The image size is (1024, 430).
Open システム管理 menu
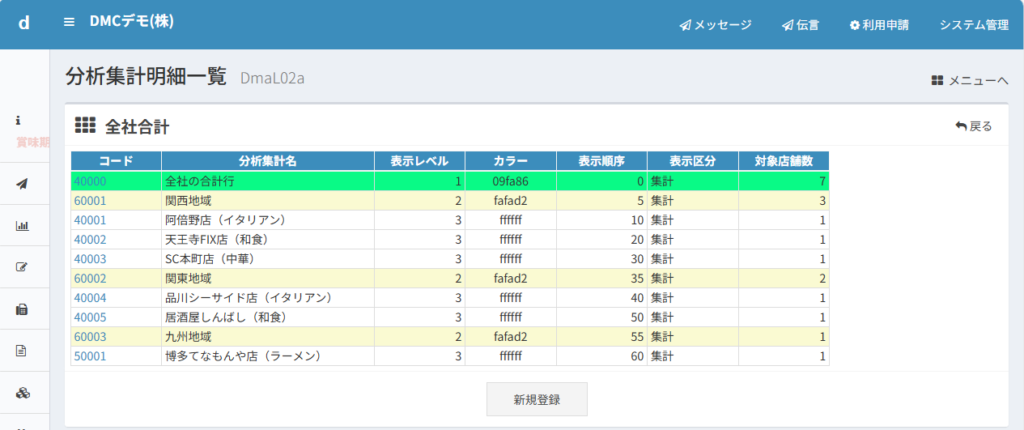tap(973, 25)
